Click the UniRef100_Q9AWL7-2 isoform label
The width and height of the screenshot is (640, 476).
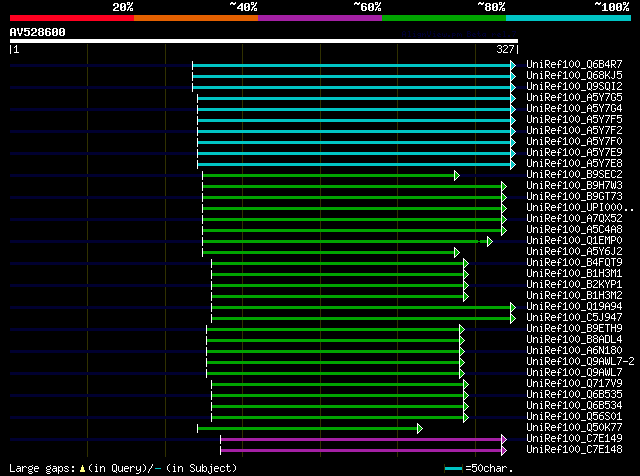point(580,362)
